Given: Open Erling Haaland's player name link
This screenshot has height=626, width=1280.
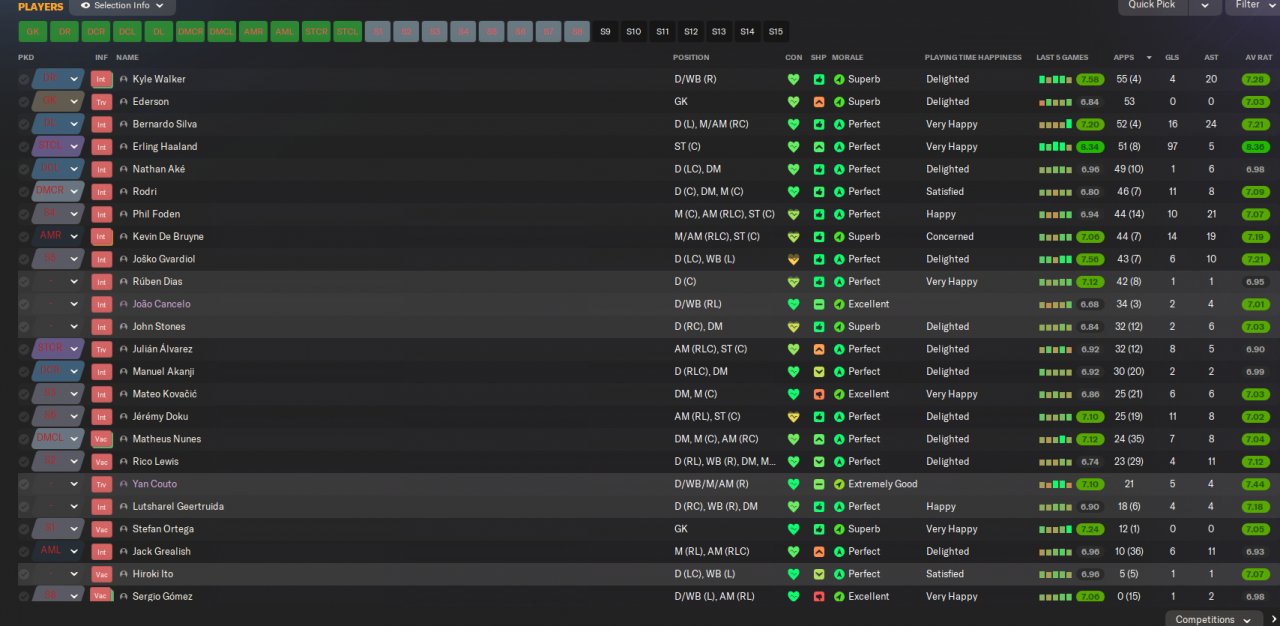Looking at the screenshot, I should 165,147.
